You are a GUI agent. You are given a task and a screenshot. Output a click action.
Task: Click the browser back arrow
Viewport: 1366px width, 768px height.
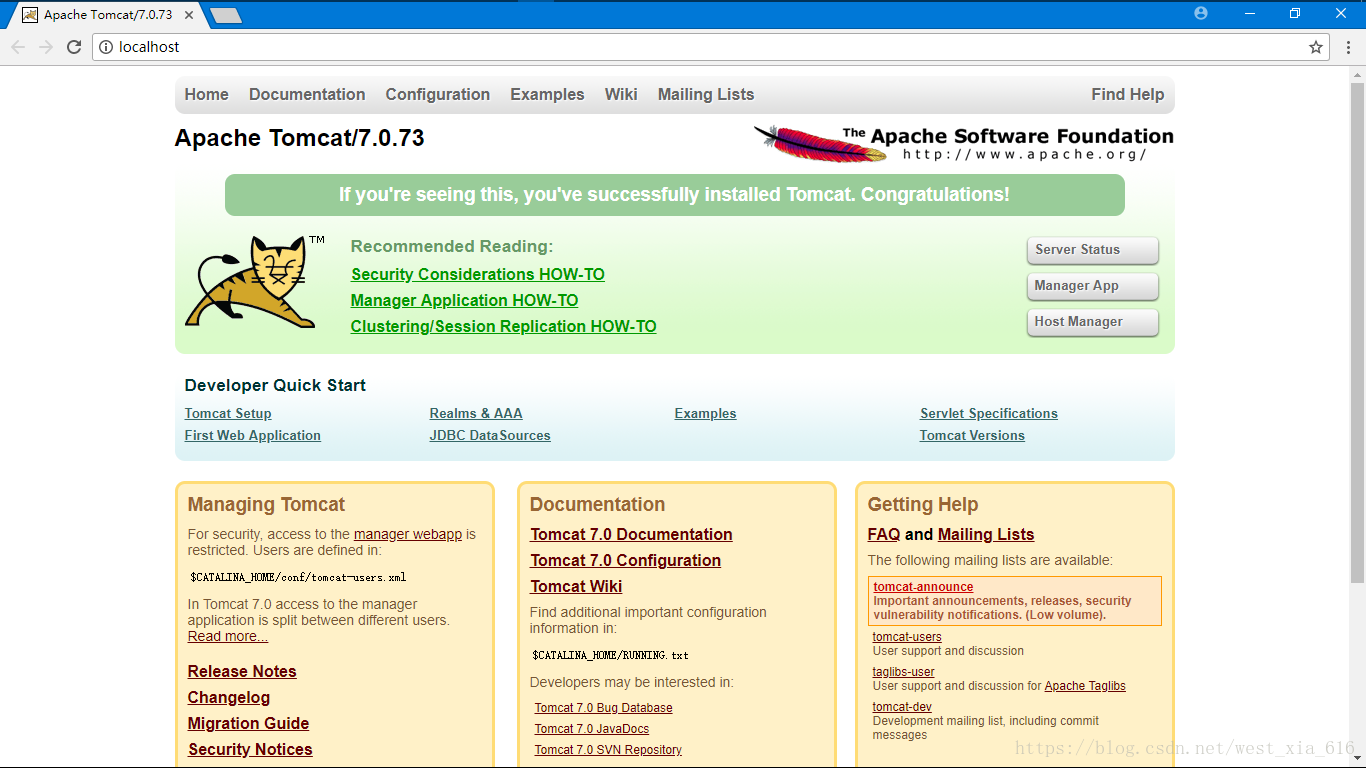tap(18, 47)
